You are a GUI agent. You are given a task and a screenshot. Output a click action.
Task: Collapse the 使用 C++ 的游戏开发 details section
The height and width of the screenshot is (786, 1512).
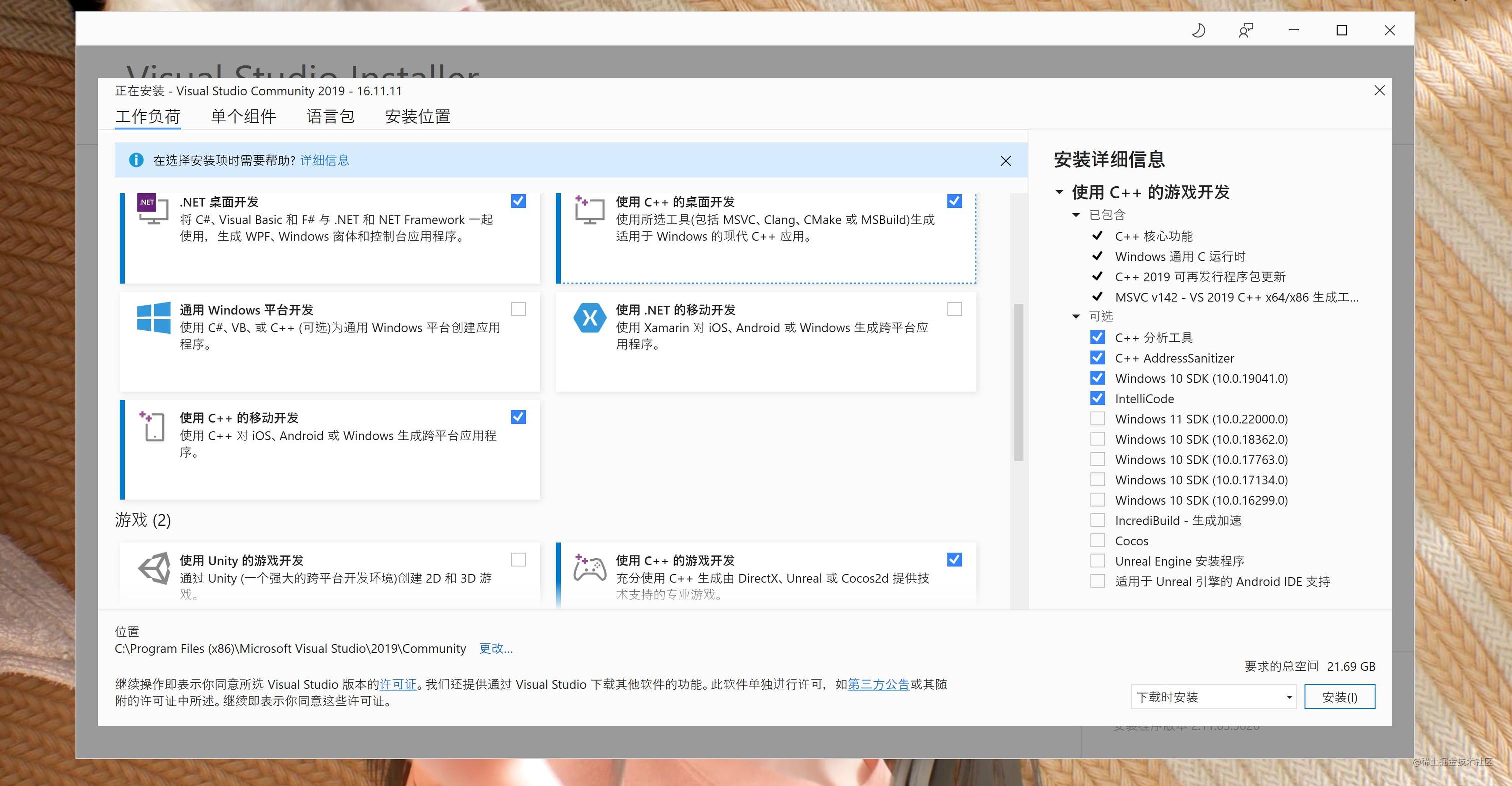coord(1060,192)
